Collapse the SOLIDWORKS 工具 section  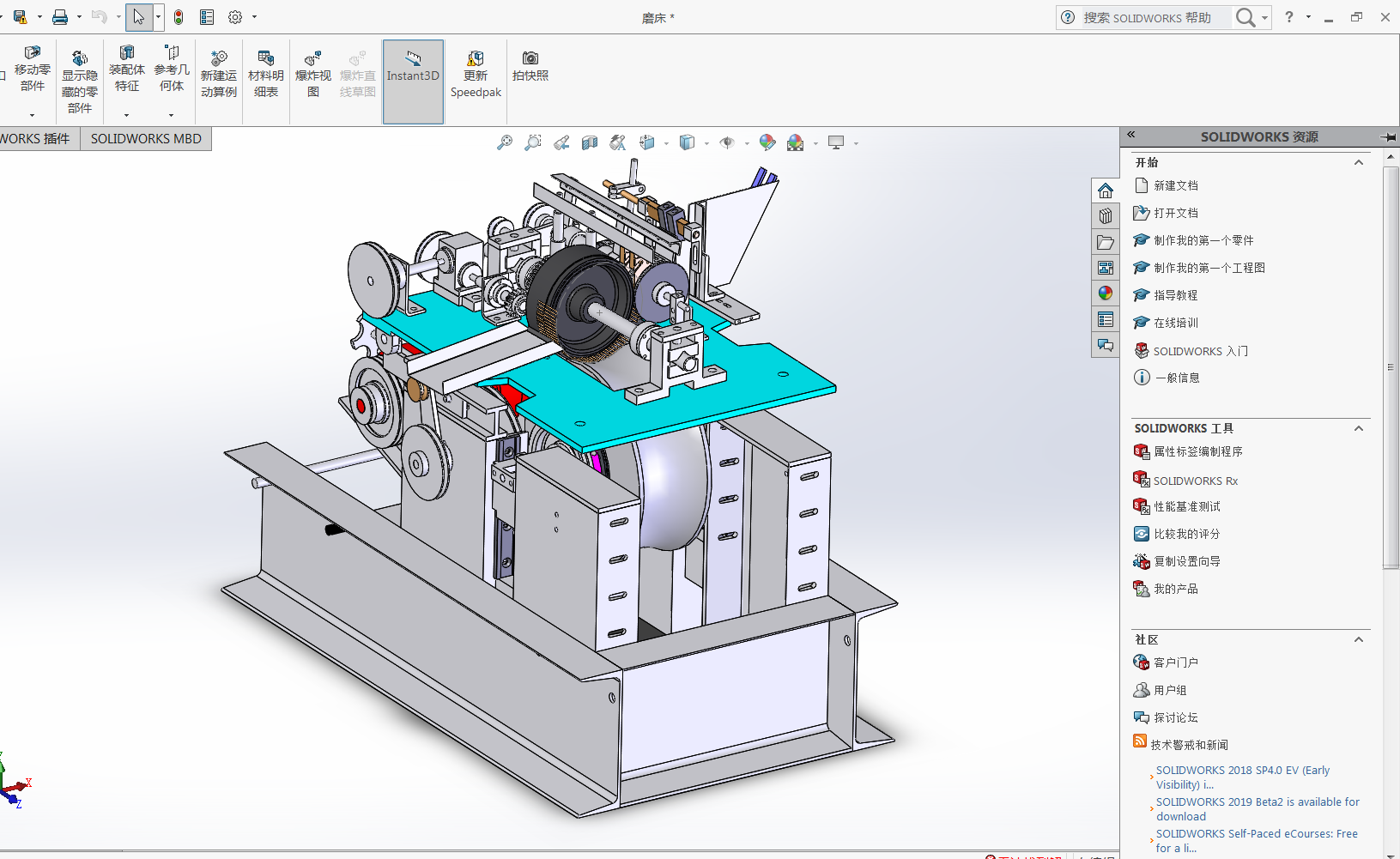tap(1359, 428)
